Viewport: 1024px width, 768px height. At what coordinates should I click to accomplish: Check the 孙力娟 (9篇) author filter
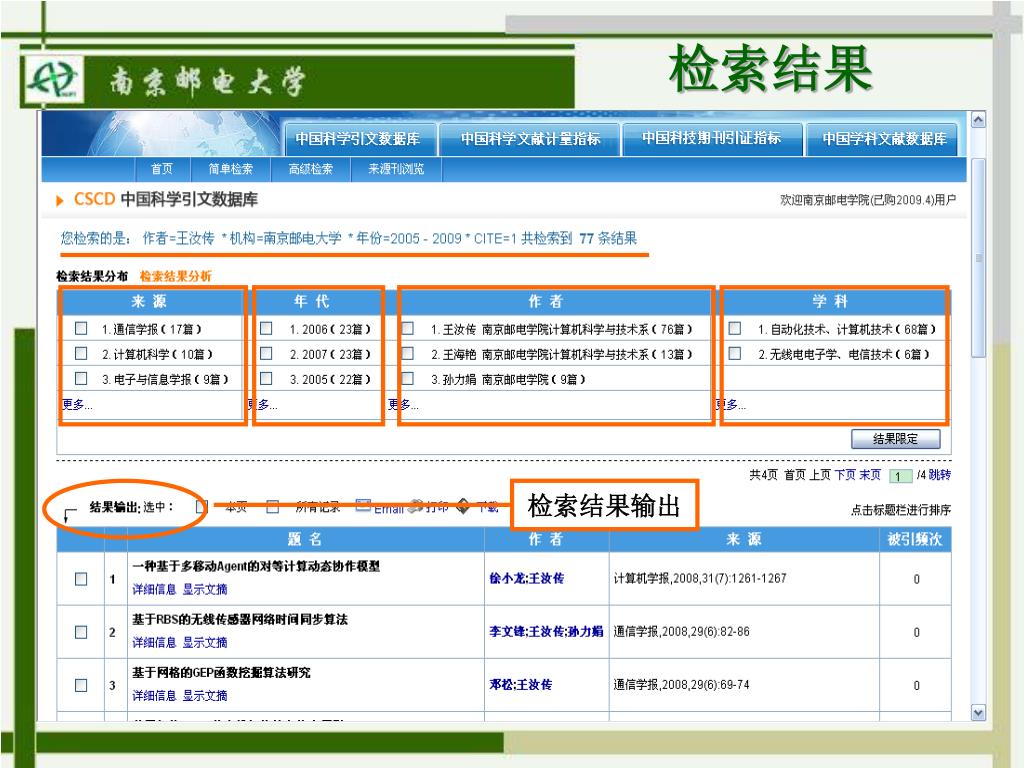408,378
